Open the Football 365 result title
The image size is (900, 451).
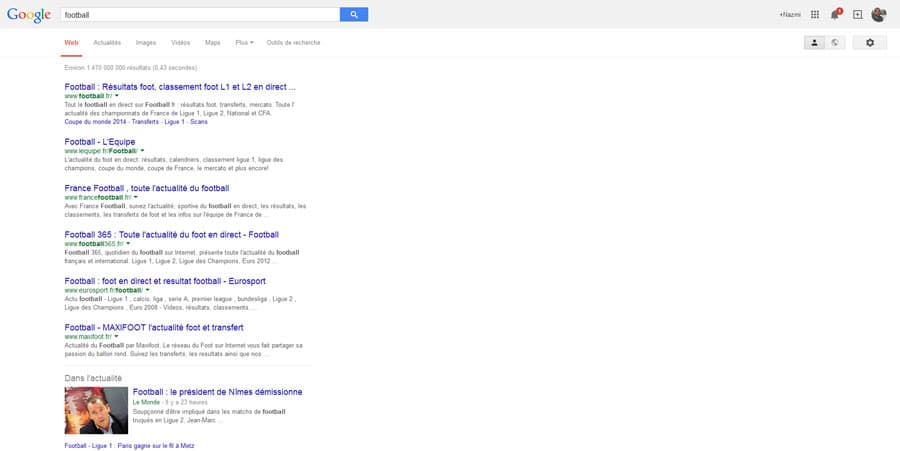[x=172, y=235]
